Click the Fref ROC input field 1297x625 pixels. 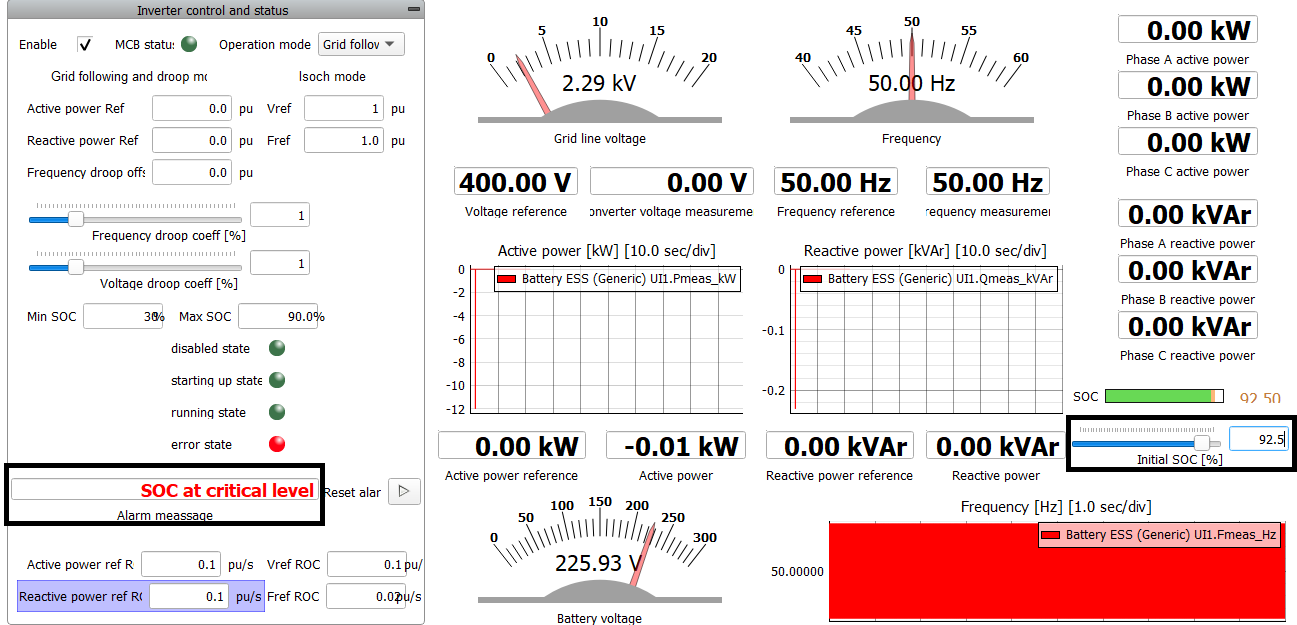coord(366,597)
